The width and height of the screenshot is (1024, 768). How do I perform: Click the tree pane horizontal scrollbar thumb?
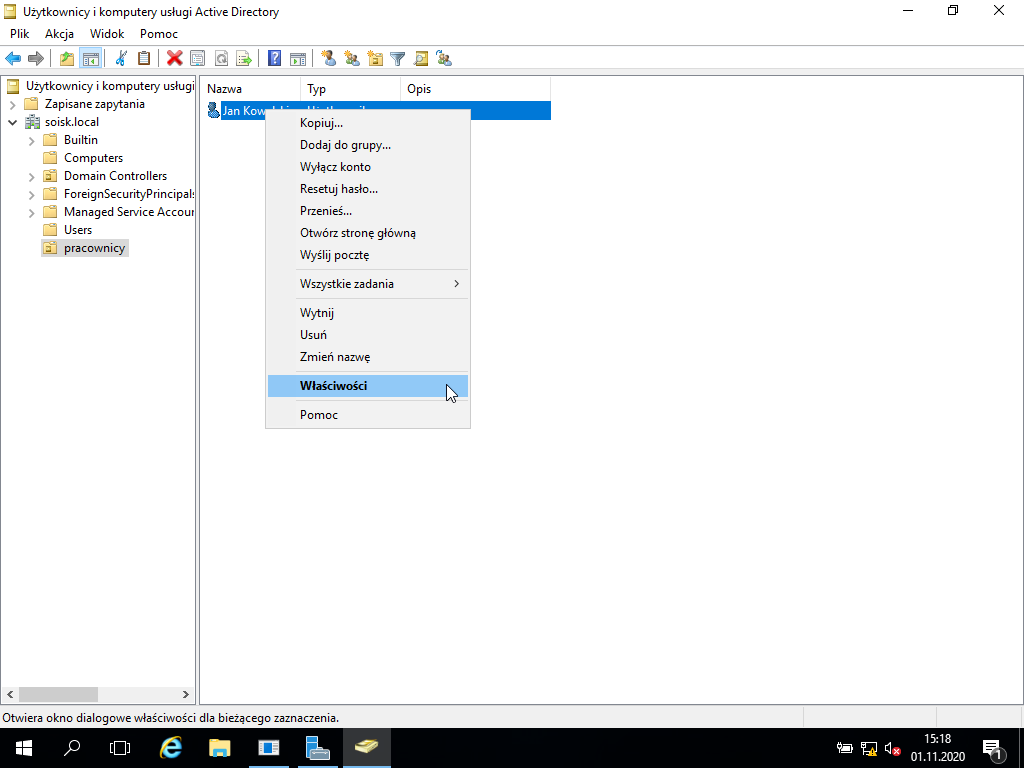[58, 694]
